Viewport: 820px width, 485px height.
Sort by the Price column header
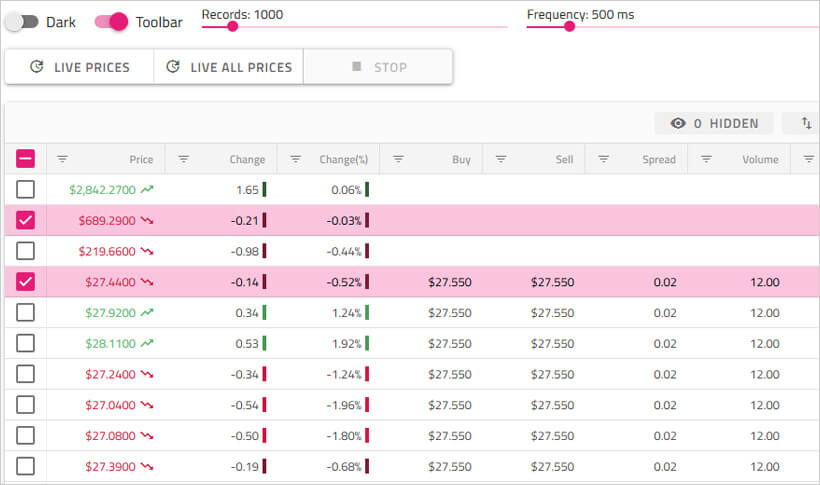coord(141,159)
